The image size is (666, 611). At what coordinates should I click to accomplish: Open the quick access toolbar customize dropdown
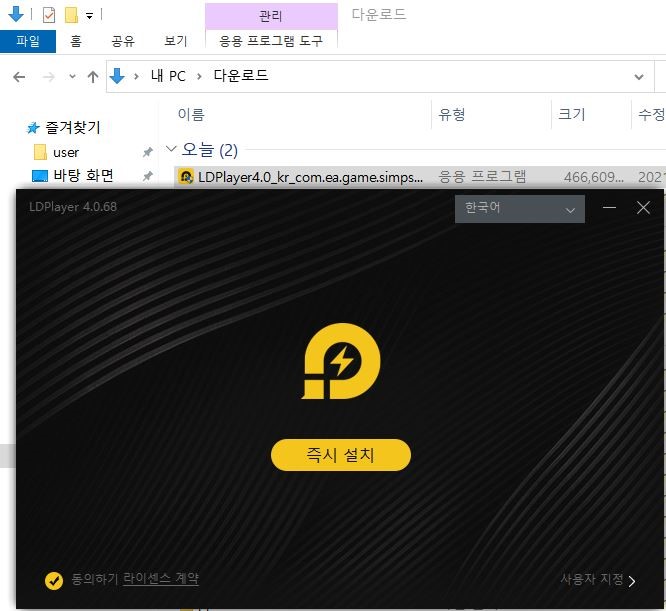pyautogui.click(x=89, y=16)
